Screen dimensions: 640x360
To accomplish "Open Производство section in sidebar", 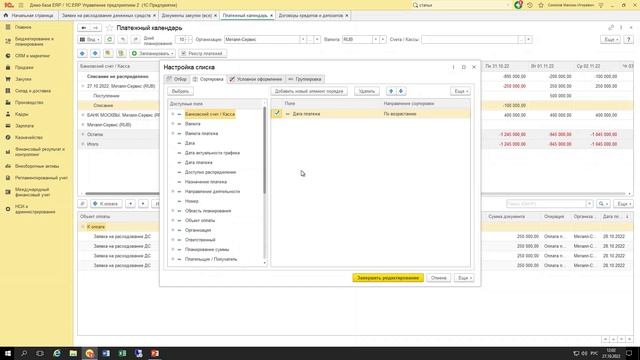I will tap(29, 102).
